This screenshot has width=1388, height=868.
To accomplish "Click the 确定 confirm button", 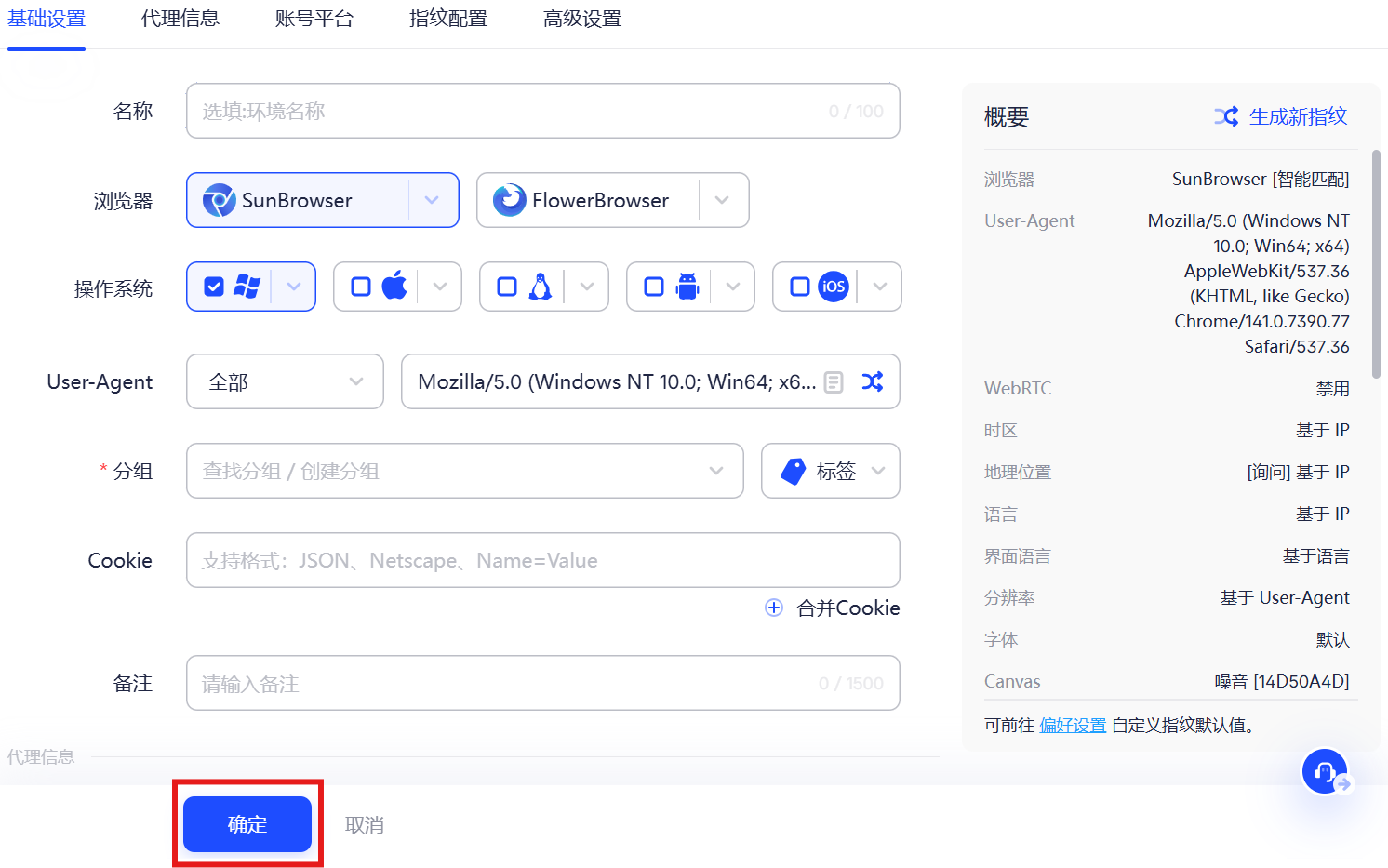I will point(247,824).
